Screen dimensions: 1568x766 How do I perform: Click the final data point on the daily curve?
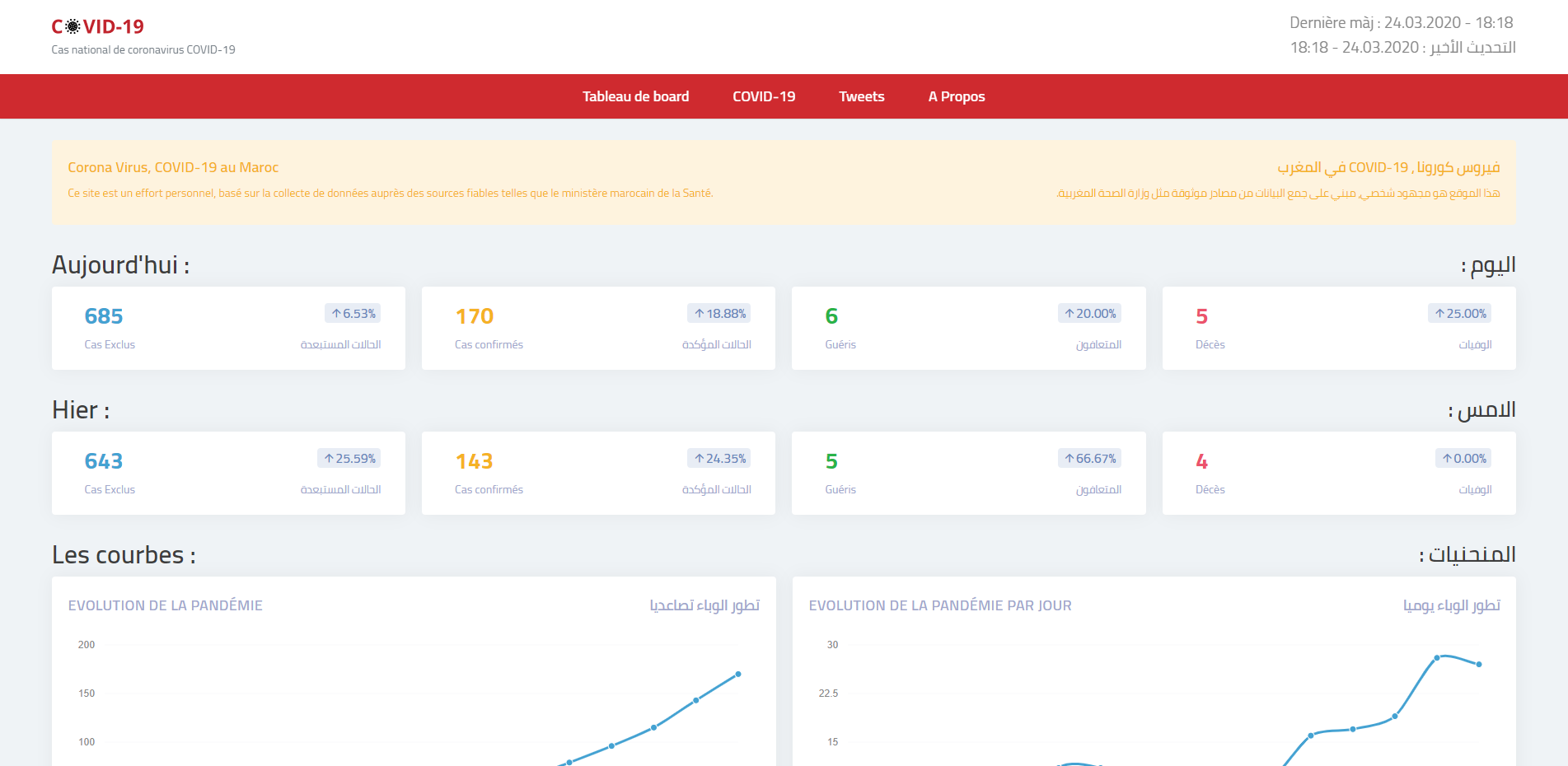point(1479,664)
